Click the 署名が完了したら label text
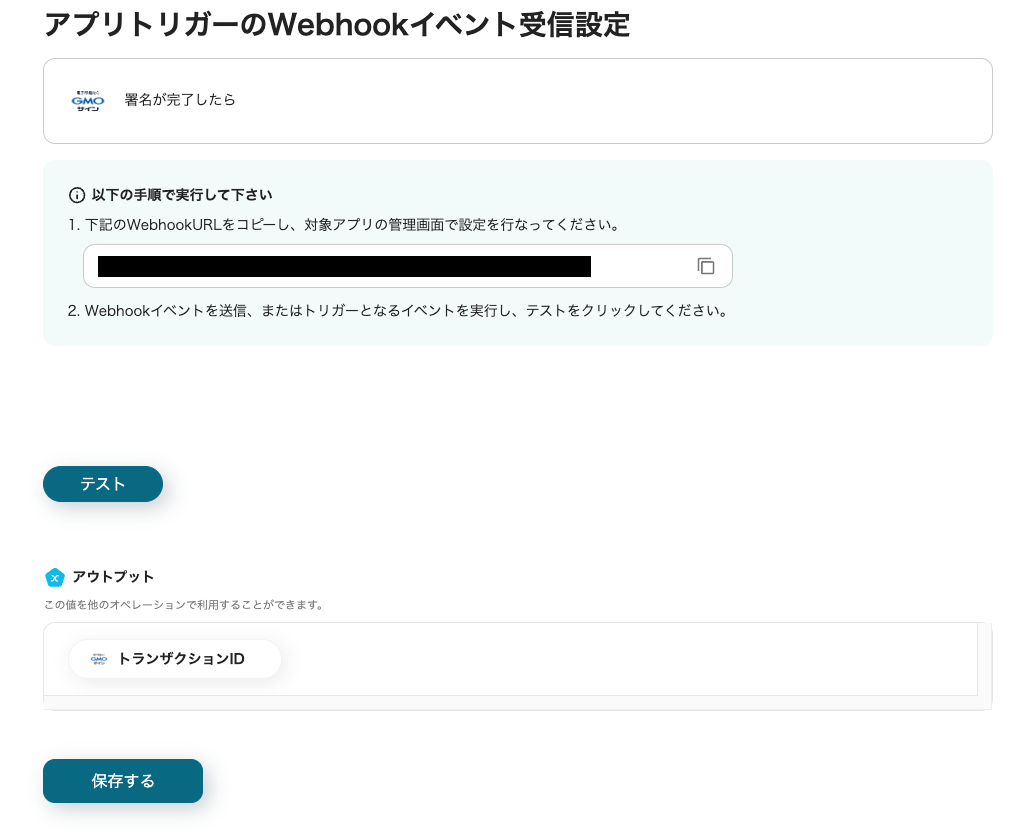 click(x=181, y=100)
